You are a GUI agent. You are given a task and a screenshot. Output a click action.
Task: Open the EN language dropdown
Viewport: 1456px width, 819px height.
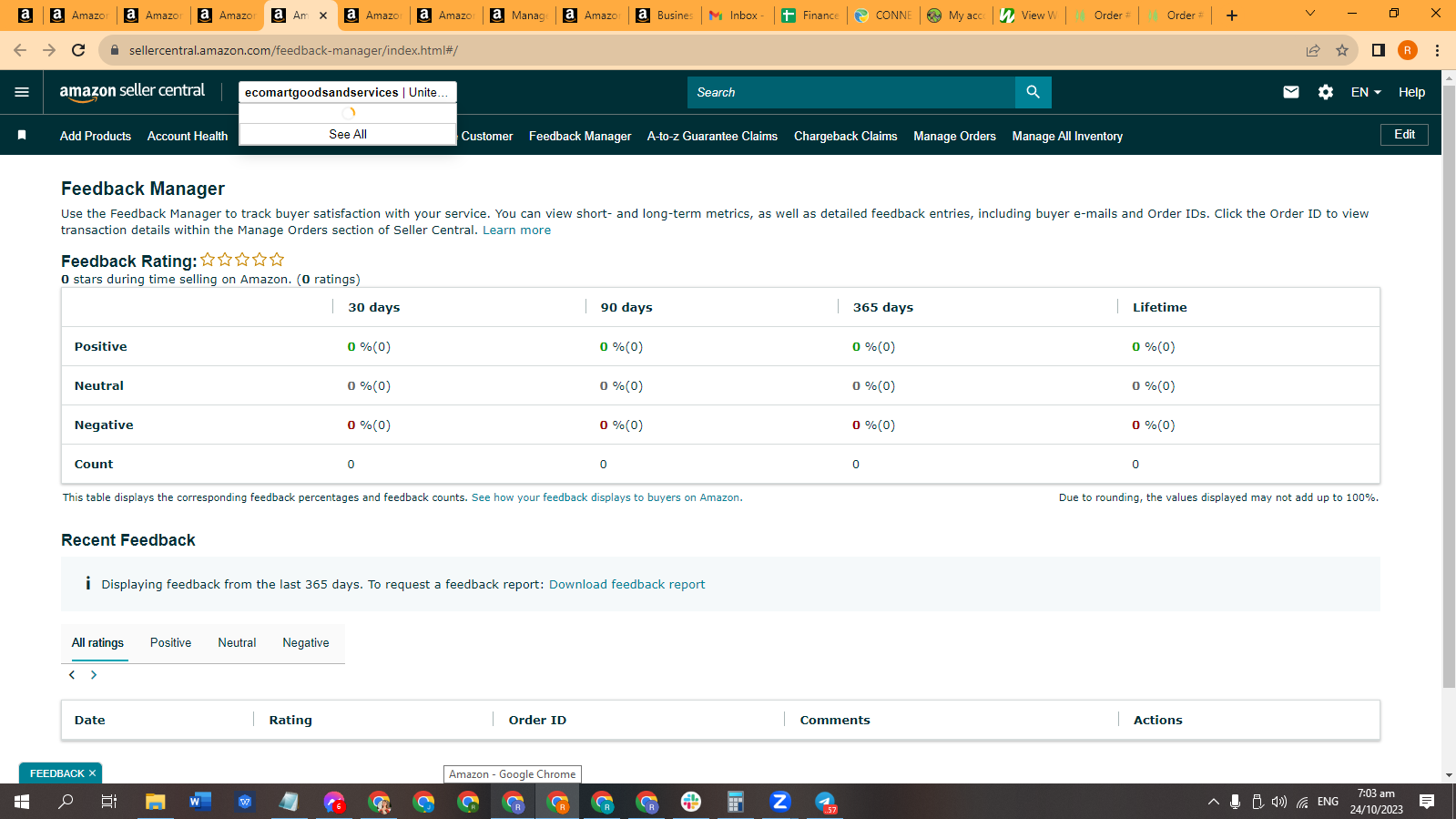coord(1366,92)
